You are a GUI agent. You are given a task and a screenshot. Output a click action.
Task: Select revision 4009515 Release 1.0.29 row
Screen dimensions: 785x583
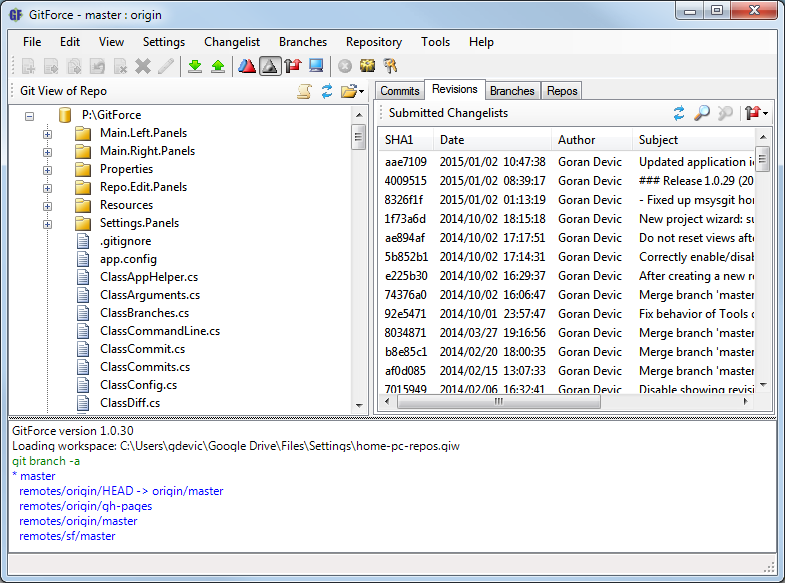point(568,181)
